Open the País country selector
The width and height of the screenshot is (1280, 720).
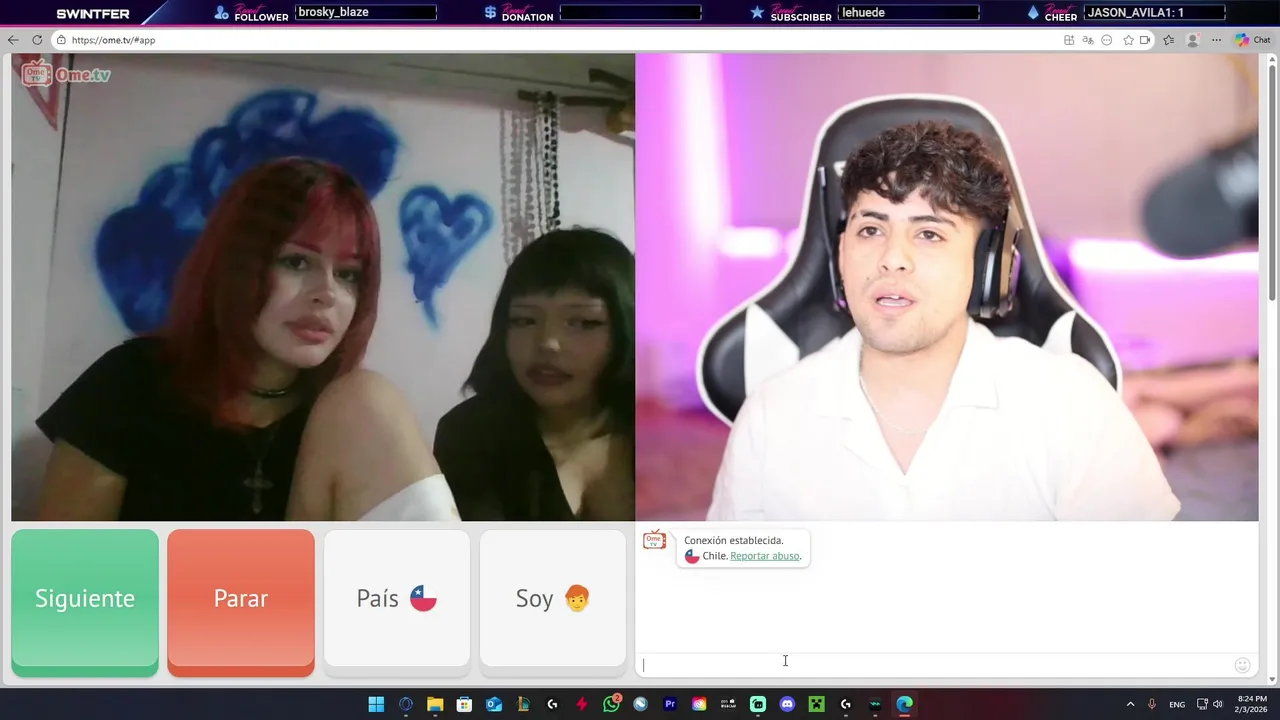(x=397, y=598)
